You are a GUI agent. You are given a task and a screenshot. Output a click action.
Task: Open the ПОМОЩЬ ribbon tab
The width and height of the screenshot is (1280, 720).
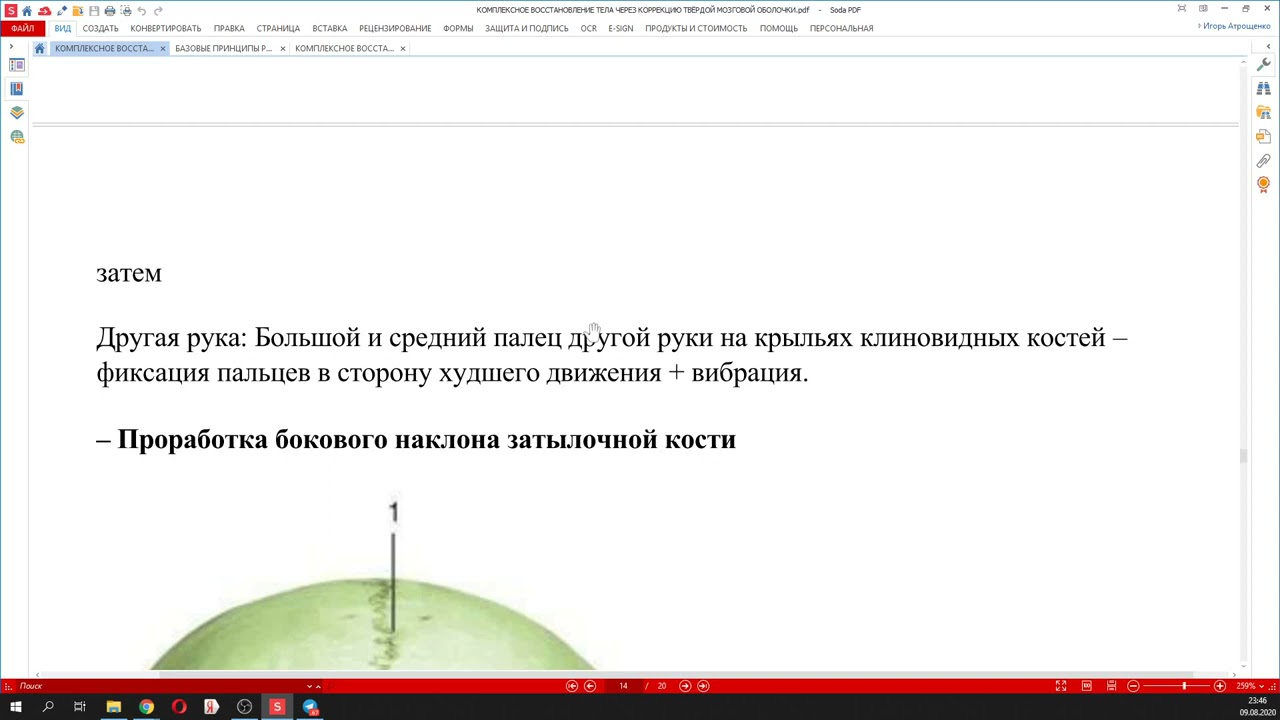coord(779,28)
